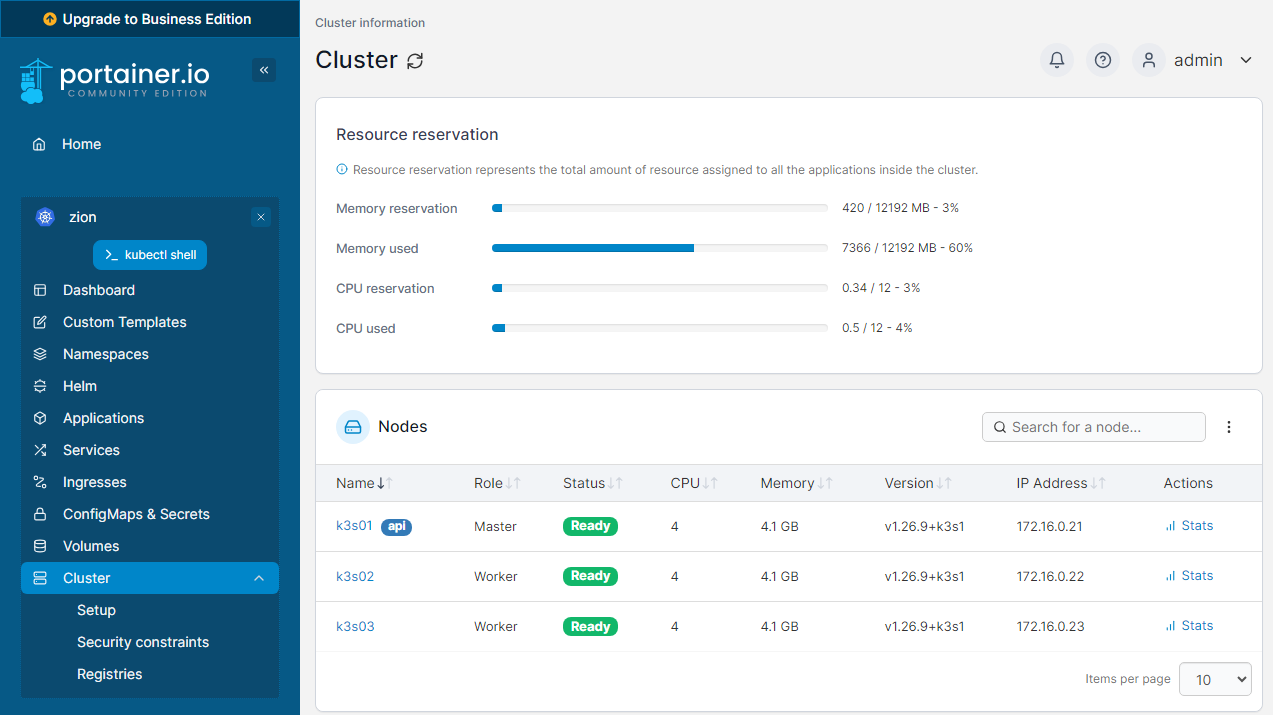This screenshot has width=1273, height=715.
Task: Click the info icon beside the reservation note
Action: tap(342, 170)
